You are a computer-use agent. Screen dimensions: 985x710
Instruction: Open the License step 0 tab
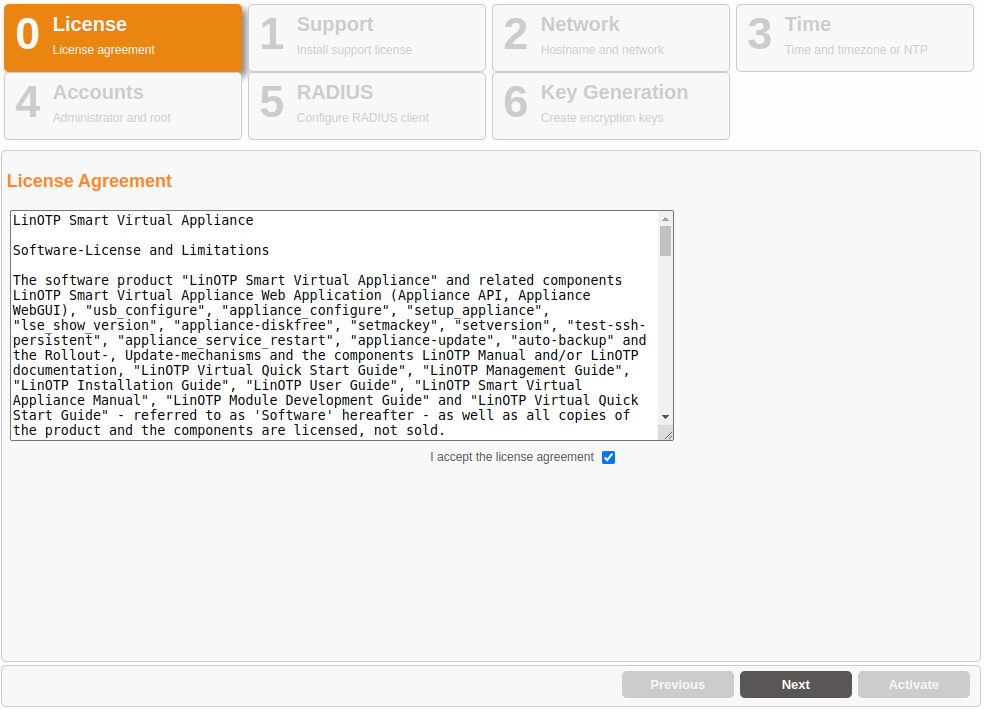tap(122, 37)
